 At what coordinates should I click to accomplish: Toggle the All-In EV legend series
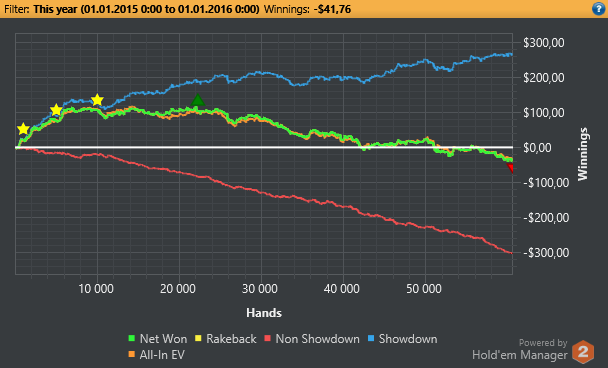(157, 354)
